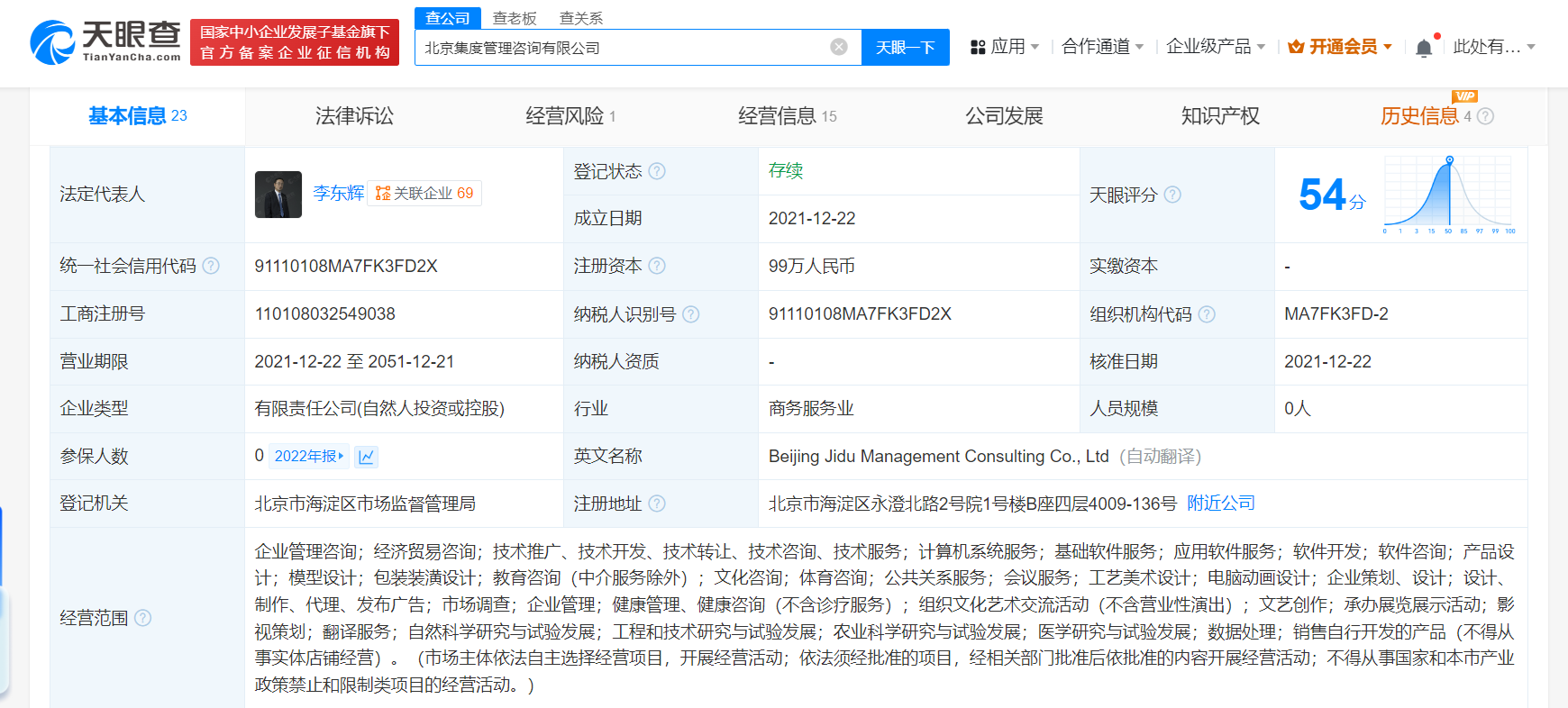Select the 查老板 search tab
Image resolution: width=1568 pixels, height=708 pixels.
click(515, 18)
